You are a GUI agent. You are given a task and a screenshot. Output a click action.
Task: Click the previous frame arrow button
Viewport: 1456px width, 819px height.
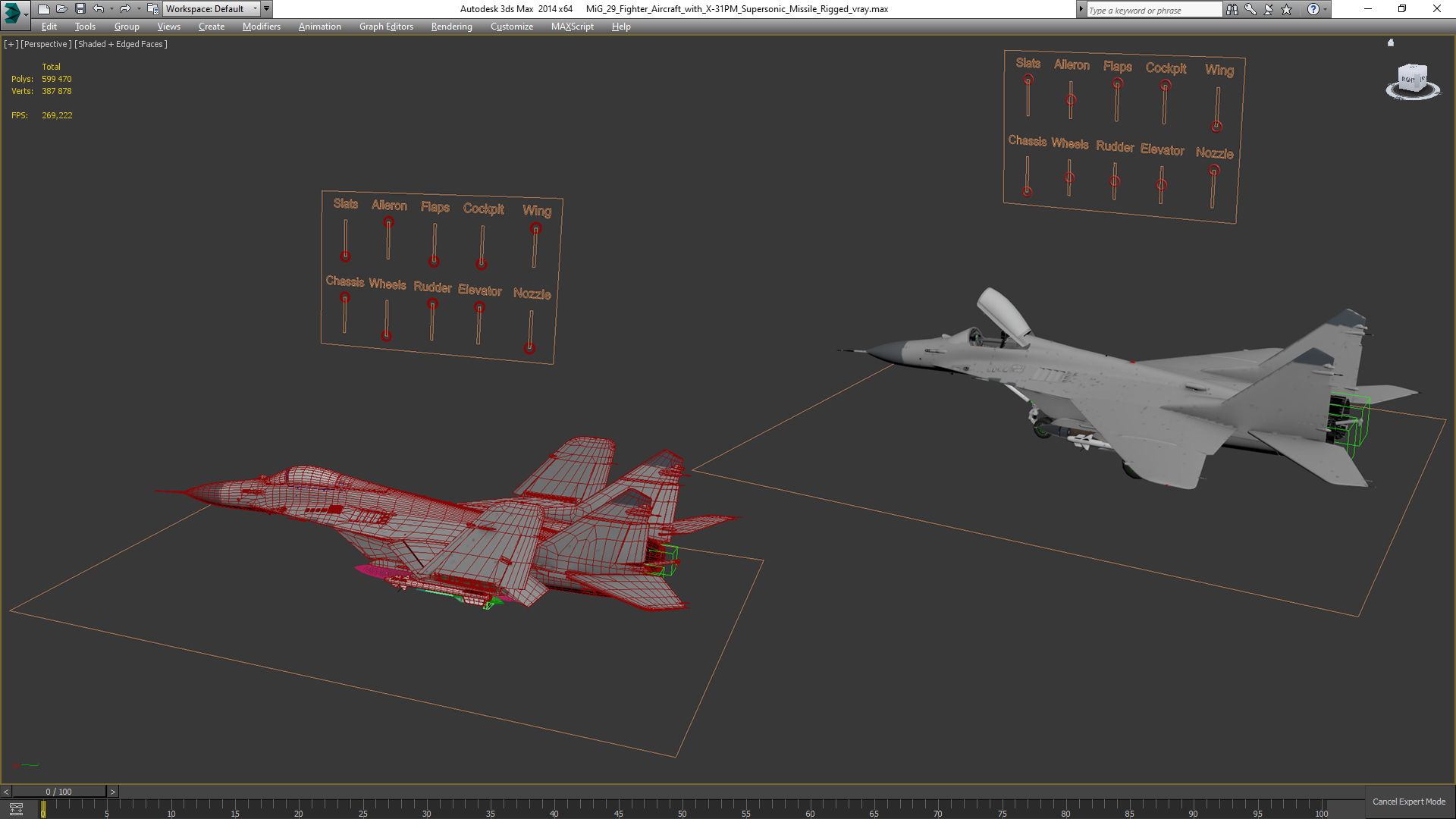click(6, 792)
